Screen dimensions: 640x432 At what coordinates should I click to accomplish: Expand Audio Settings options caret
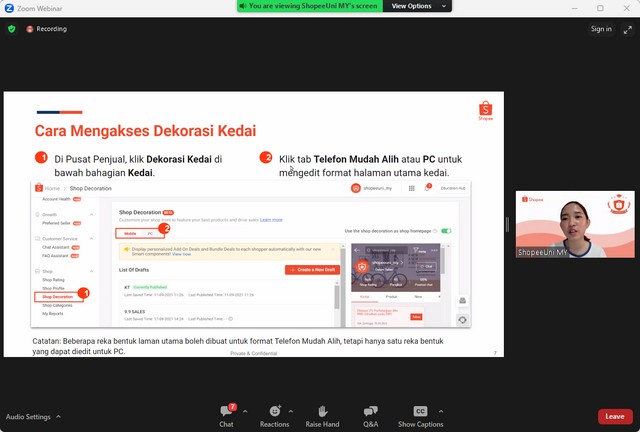[x=58, y=417]
